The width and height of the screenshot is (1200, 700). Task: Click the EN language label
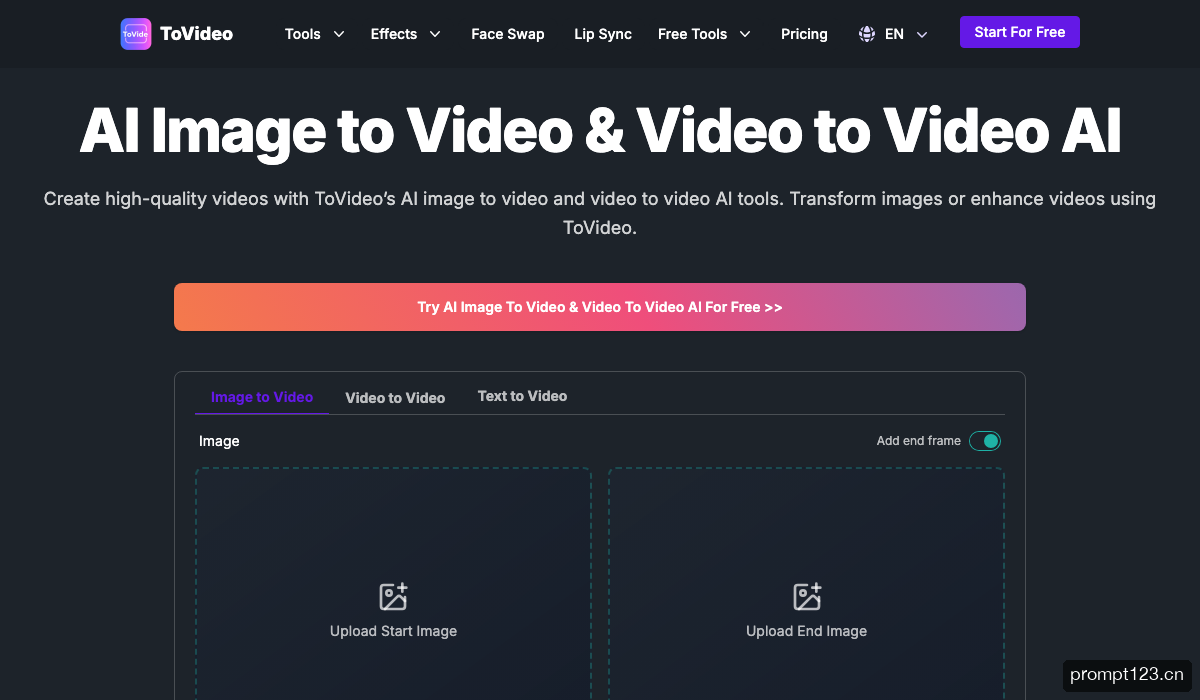click(894, 34)
